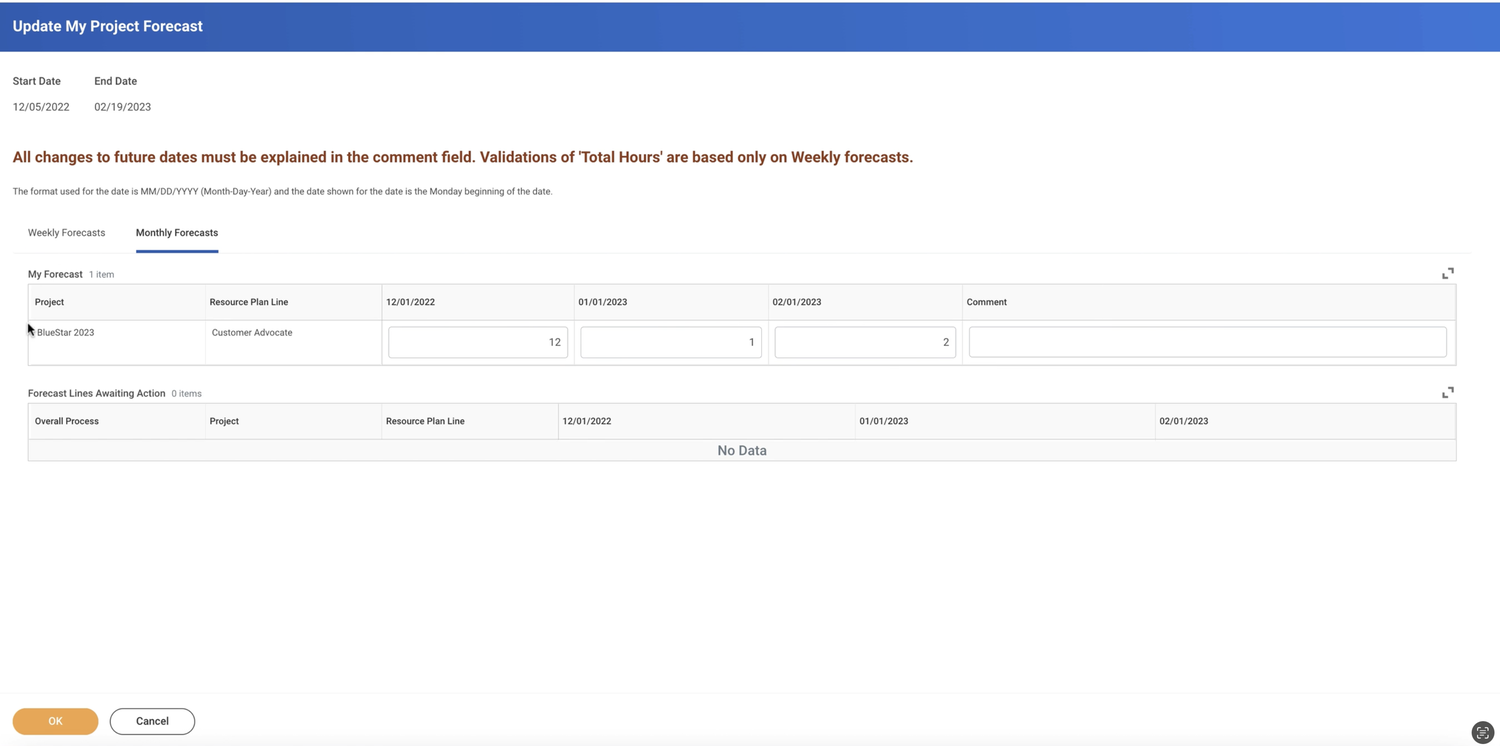Click the Comment column header
The width and height of the screenshot is (1500, 746).
pyautogui.click(x=986, y=301)
